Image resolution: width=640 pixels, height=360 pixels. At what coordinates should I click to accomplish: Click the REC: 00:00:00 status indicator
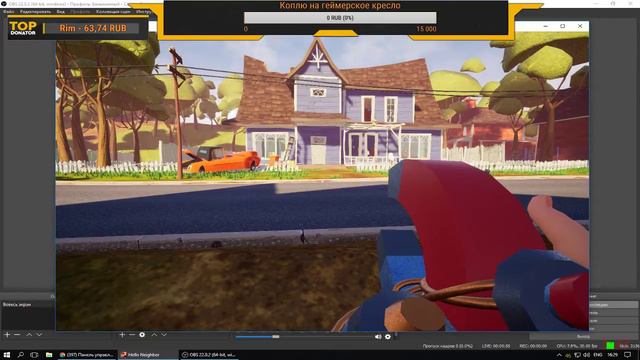533,346
